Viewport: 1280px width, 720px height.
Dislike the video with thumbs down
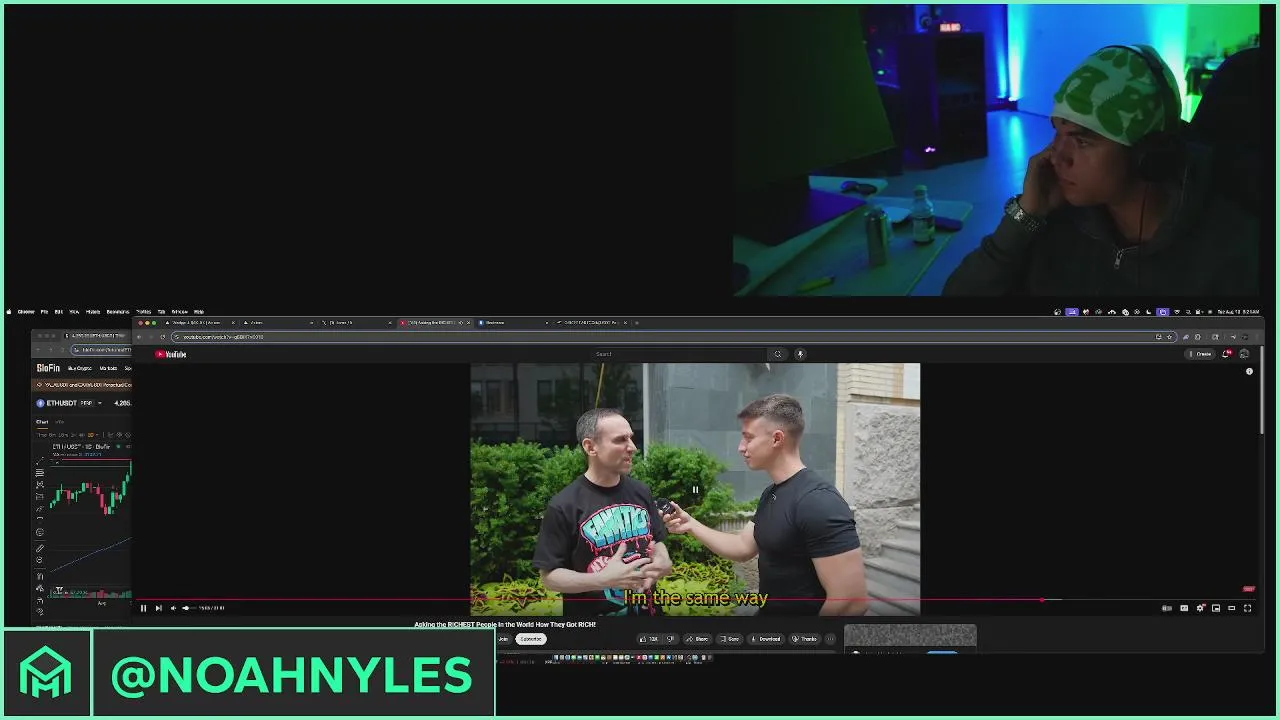[x=670, y=639]
